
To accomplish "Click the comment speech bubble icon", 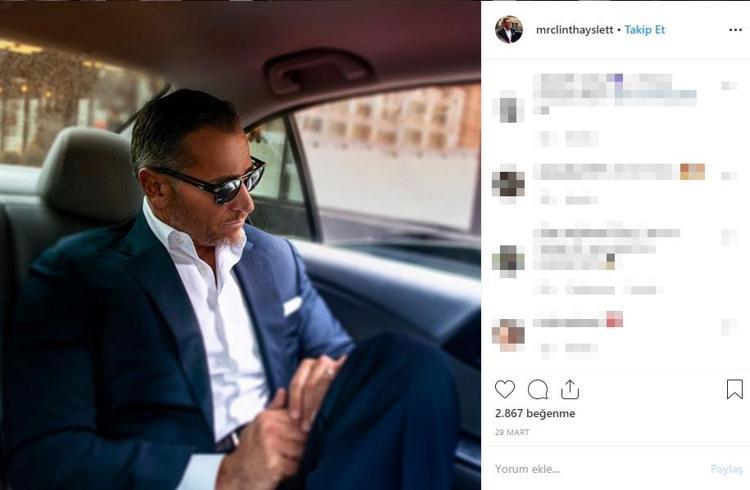I will click(x=538, y=389).
